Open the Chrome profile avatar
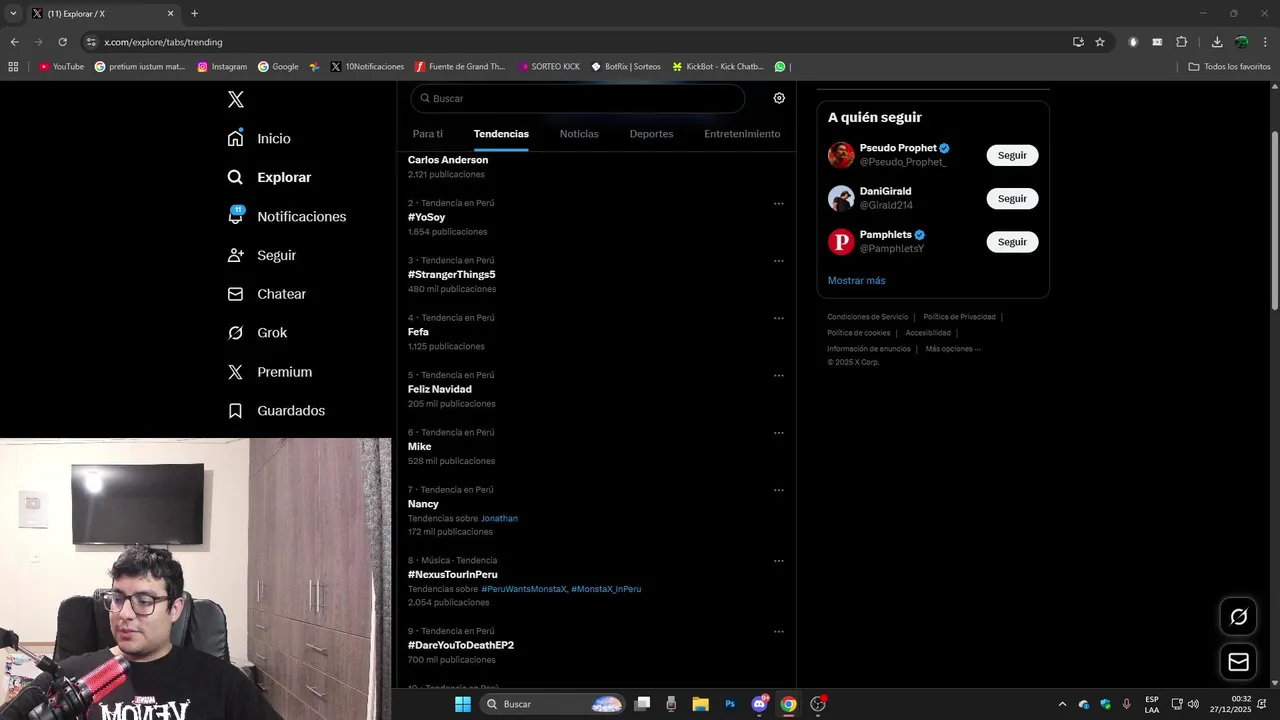This screenshot has width=1280, height=720. [1241, 42]
